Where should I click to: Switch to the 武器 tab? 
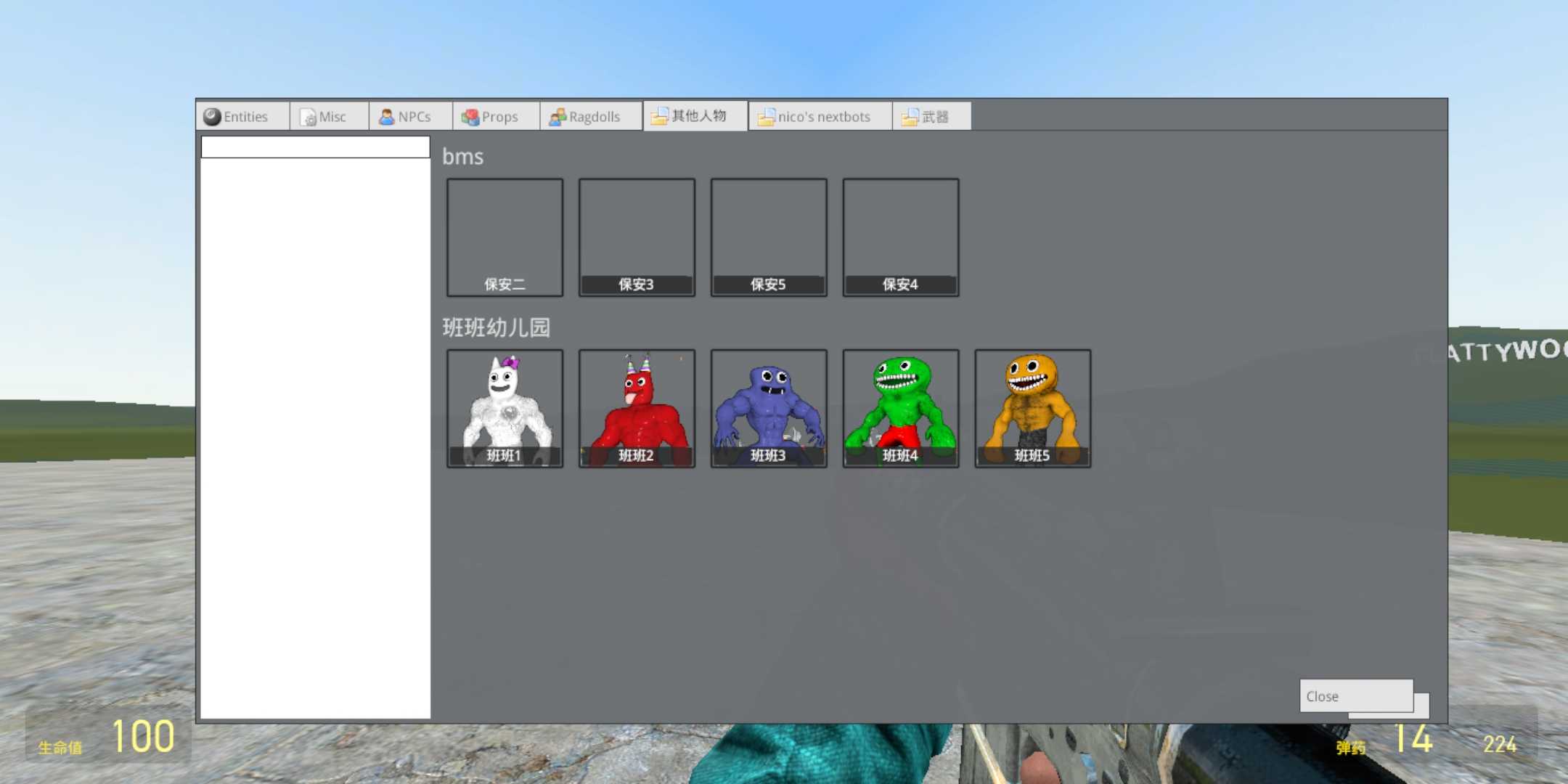click(x=932, y=116)
